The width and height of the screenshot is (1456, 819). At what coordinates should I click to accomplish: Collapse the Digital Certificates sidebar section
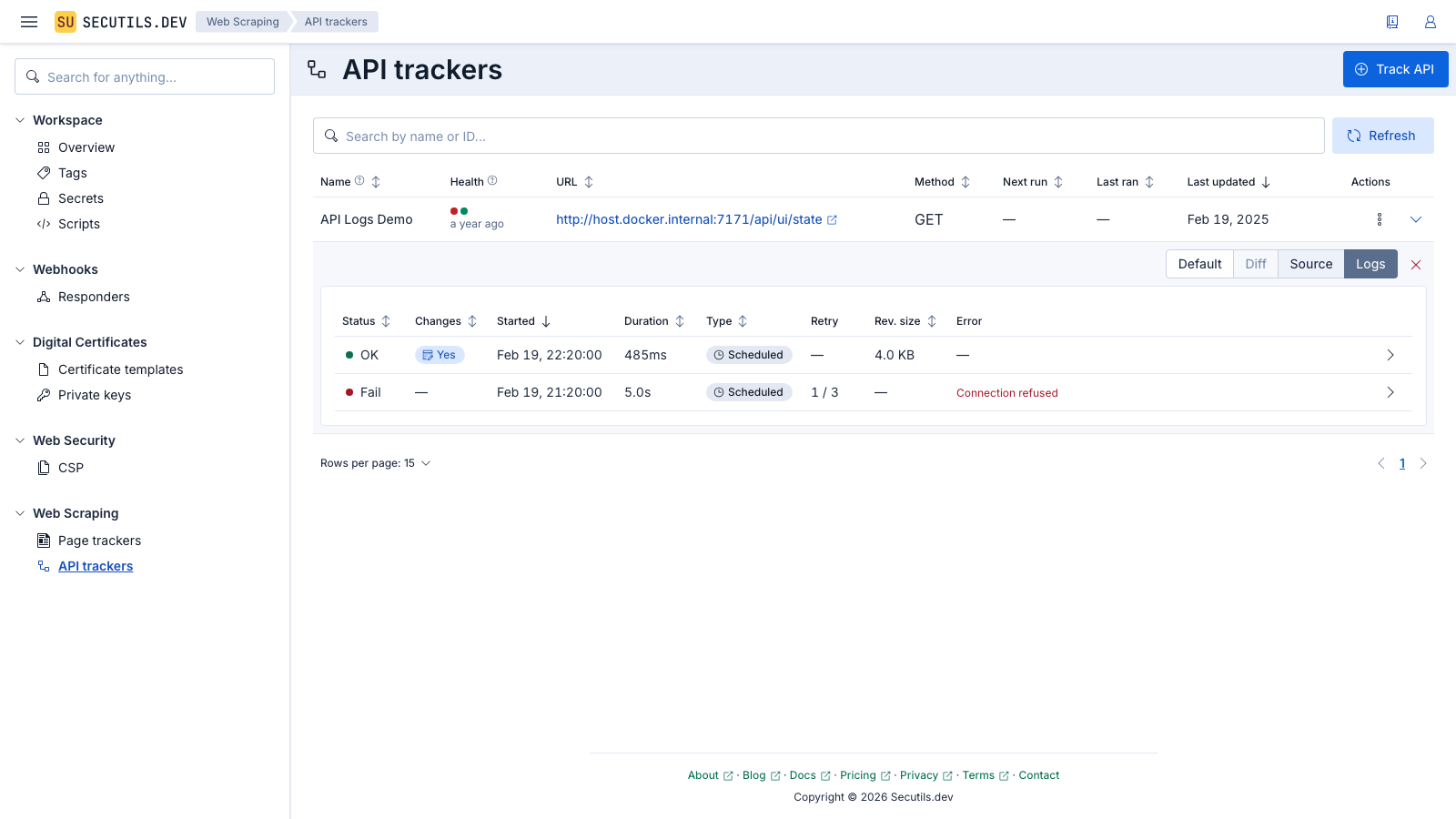click(19, 342)
